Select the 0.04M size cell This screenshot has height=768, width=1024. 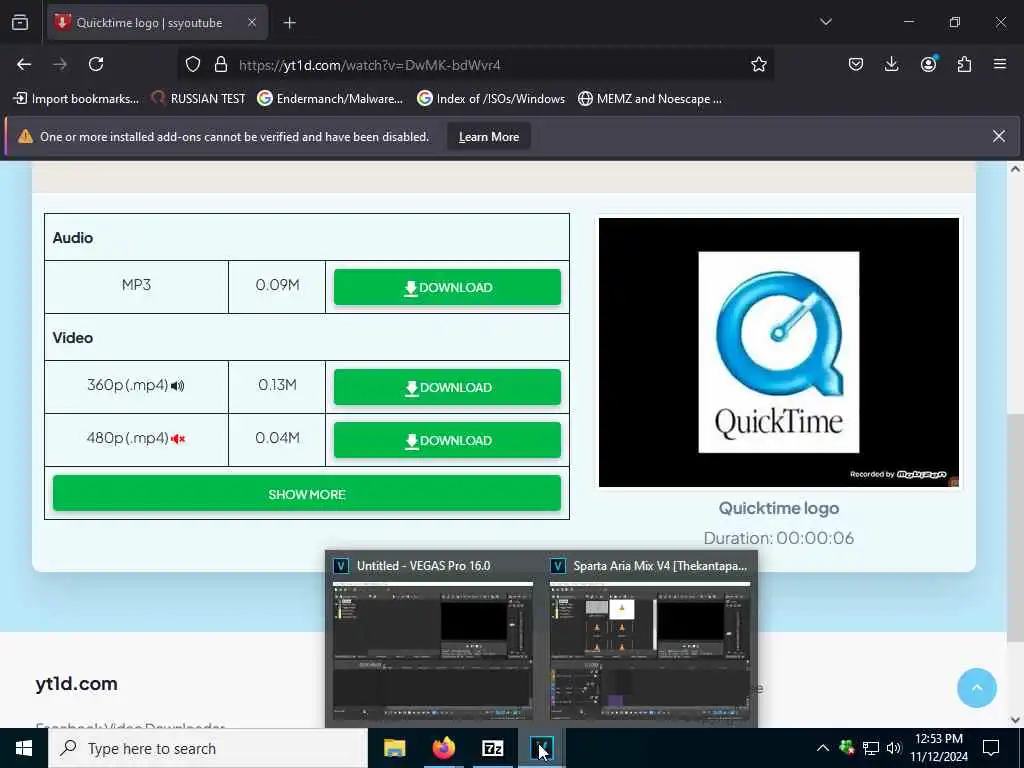click(277, 438)
